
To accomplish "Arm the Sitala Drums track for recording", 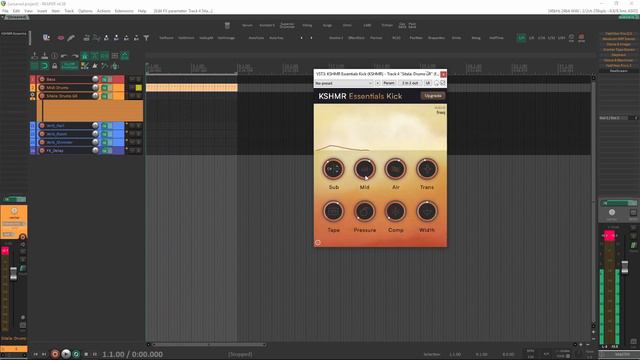I will point(42,96).
